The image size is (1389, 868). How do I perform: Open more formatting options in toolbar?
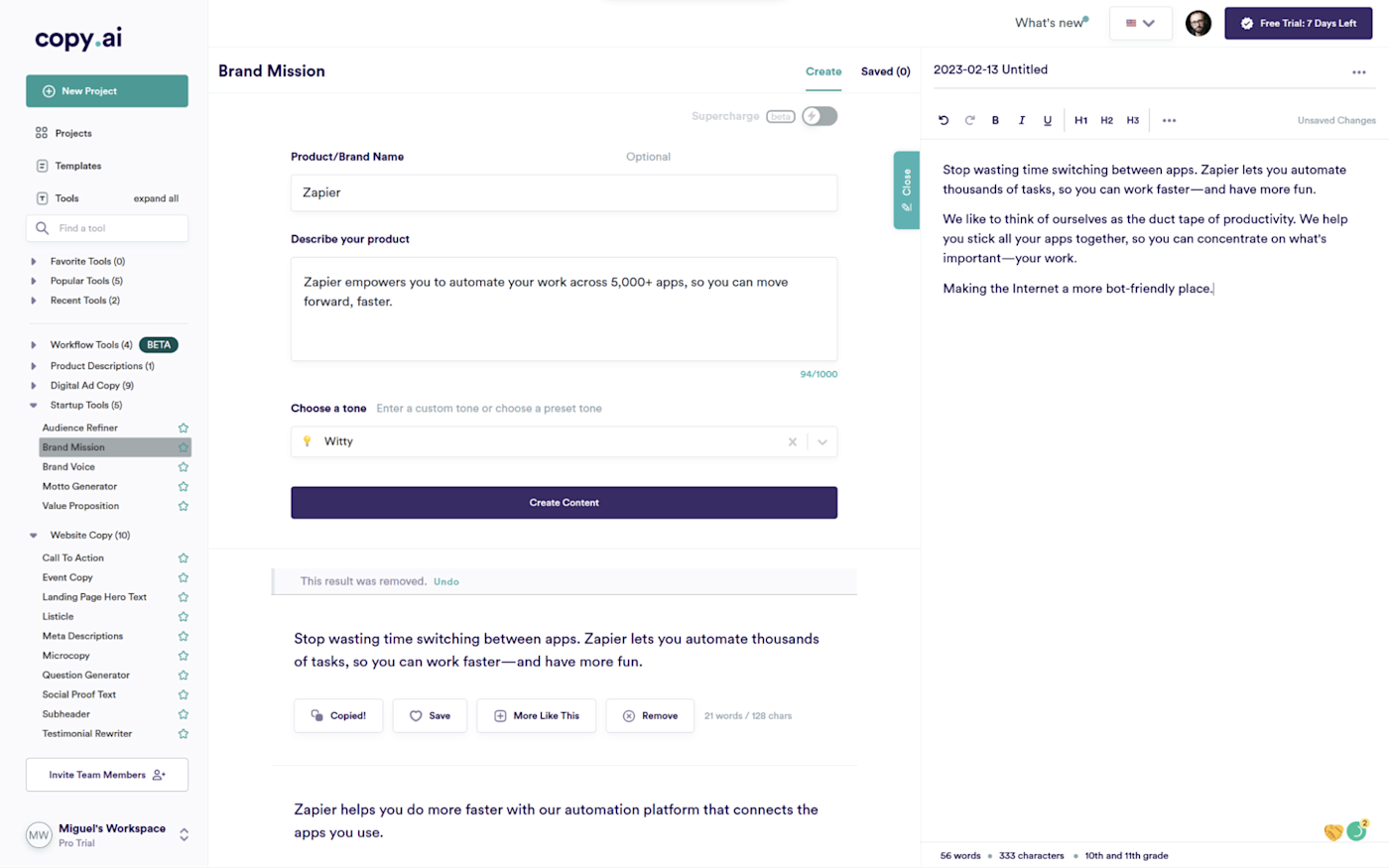(1169, 120)
